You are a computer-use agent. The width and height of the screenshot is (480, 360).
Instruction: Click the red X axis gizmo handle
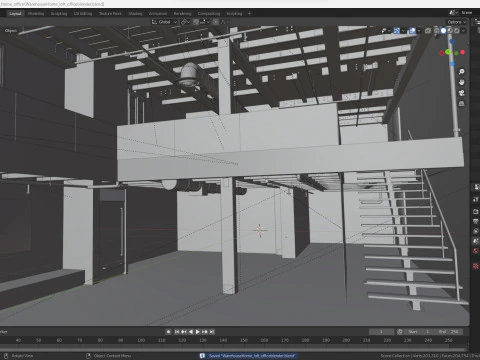click(x=462, y=52)
